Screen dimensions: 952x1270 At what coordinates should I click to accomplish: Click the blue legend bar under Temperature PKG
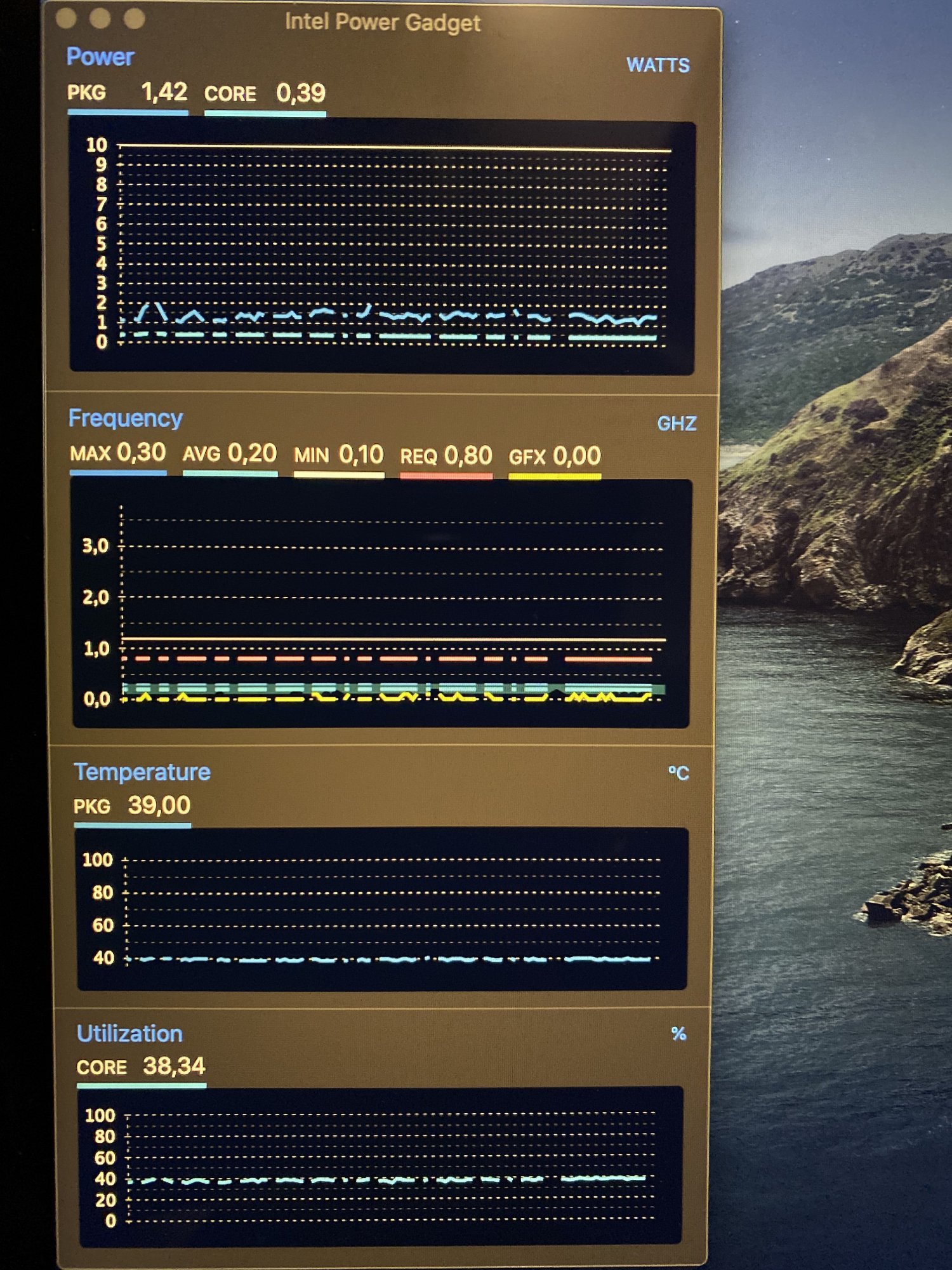click(133, 825)
